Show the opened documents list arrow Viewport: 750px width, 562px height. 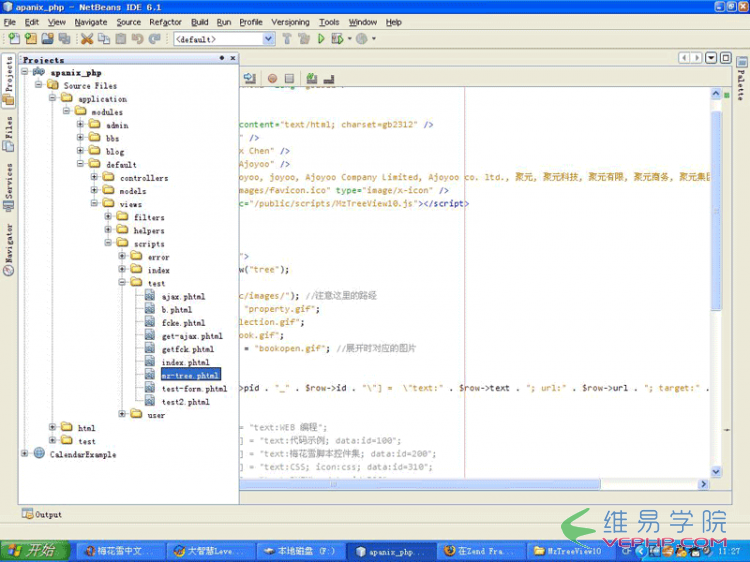click(711, 58)
